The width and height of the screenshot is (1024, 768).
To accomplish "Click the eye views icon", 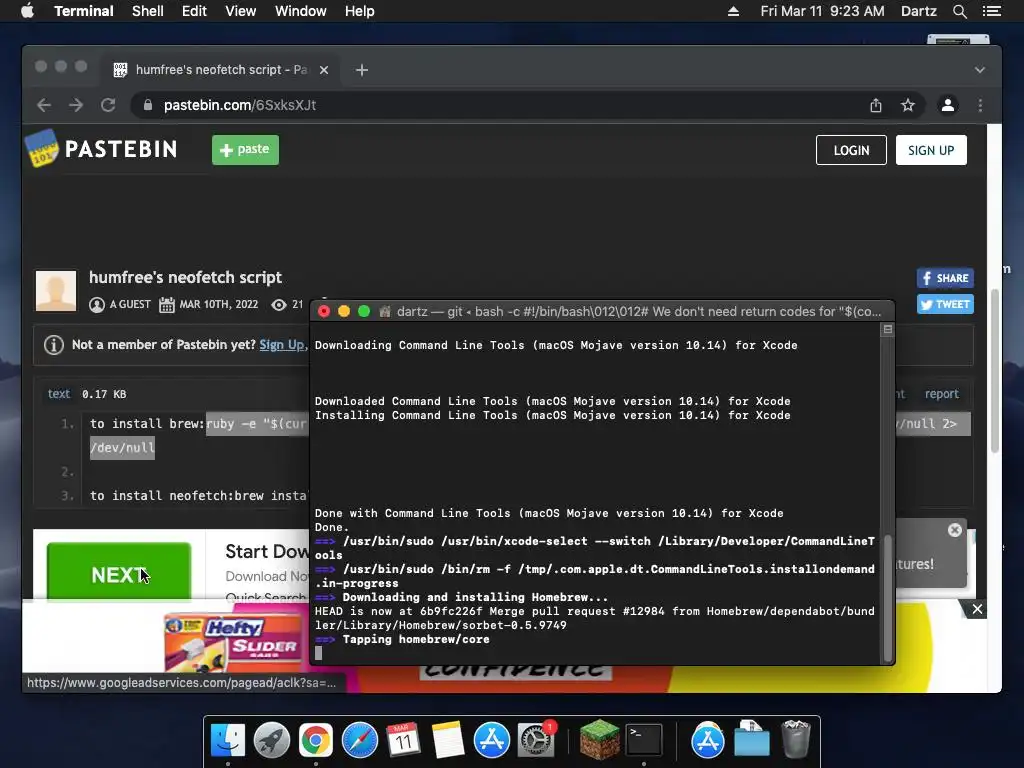I will click(x=279, y=304).
